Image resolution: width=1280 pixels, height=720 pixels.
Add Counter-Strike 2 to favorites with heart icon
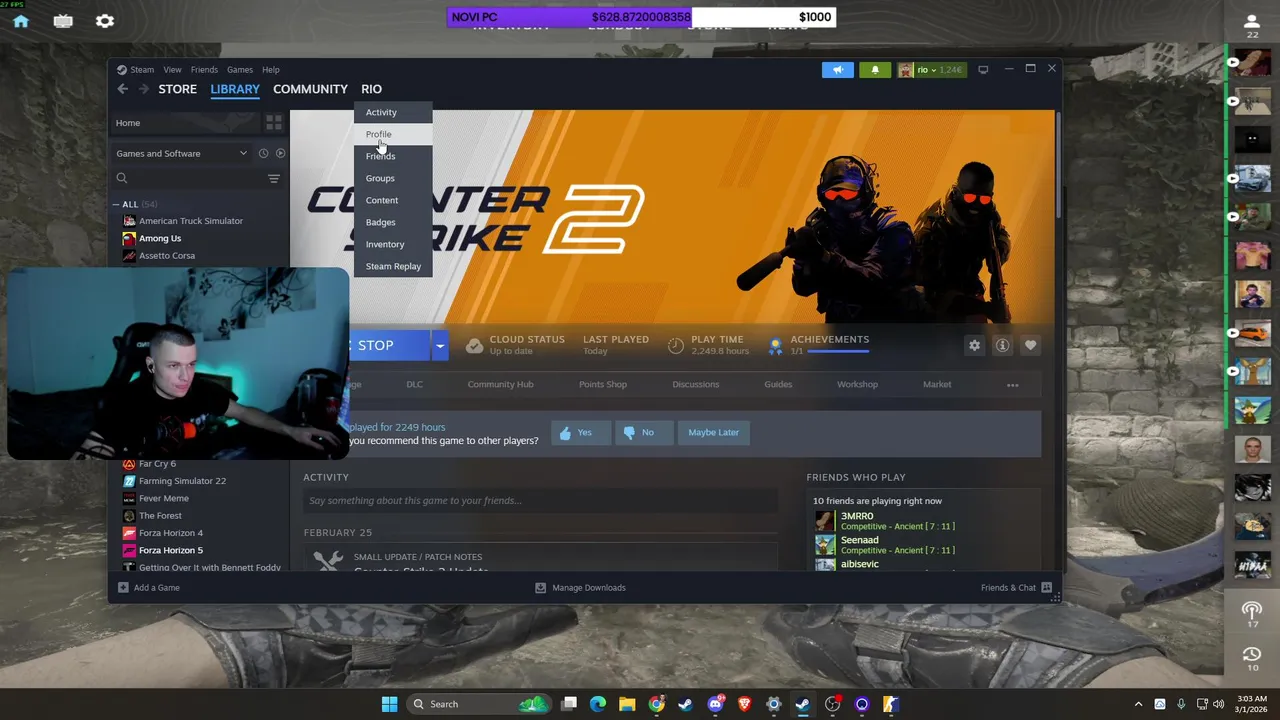[1030, 345]
